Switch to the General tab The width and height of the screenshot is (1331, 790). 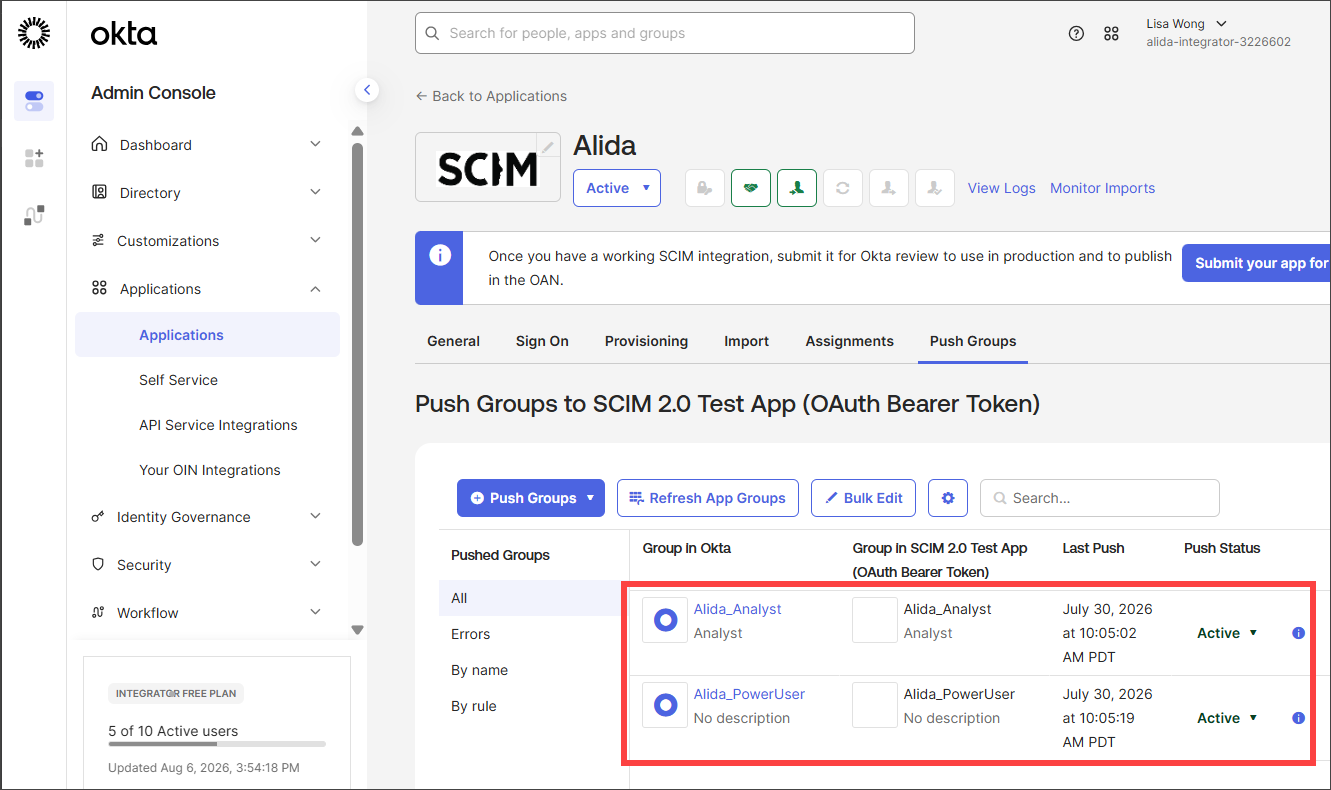(453, 341)
